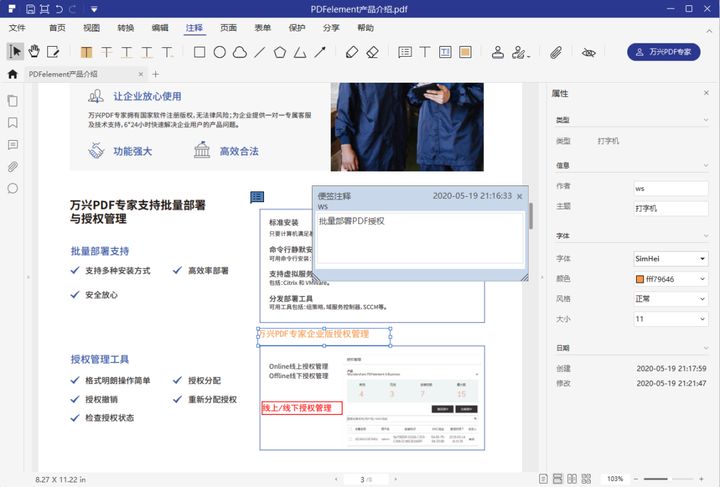The height and width of the screenshot is (487, 720).
Task: Open the 颜色 fff79646 color dropdown
Action: 670,279
